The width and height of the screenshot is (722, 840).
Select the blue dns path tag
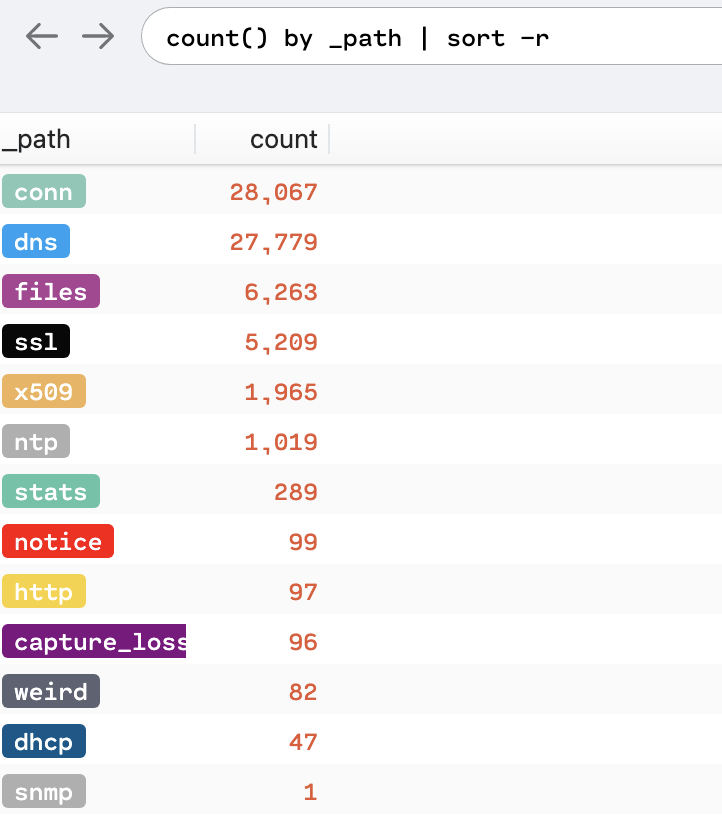[36, 242]
